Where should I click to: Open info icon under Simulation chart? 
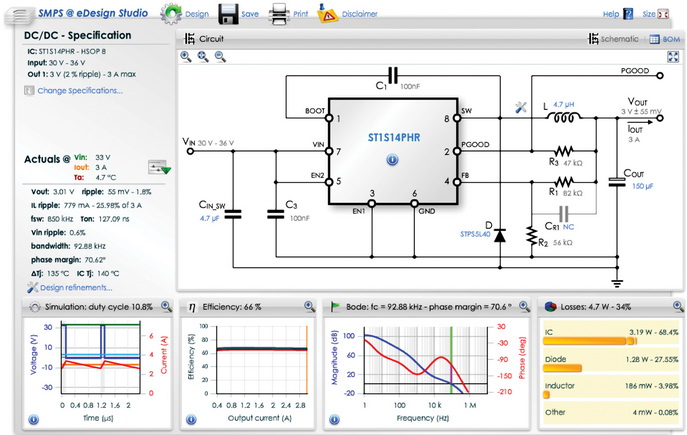click(34, 420)
